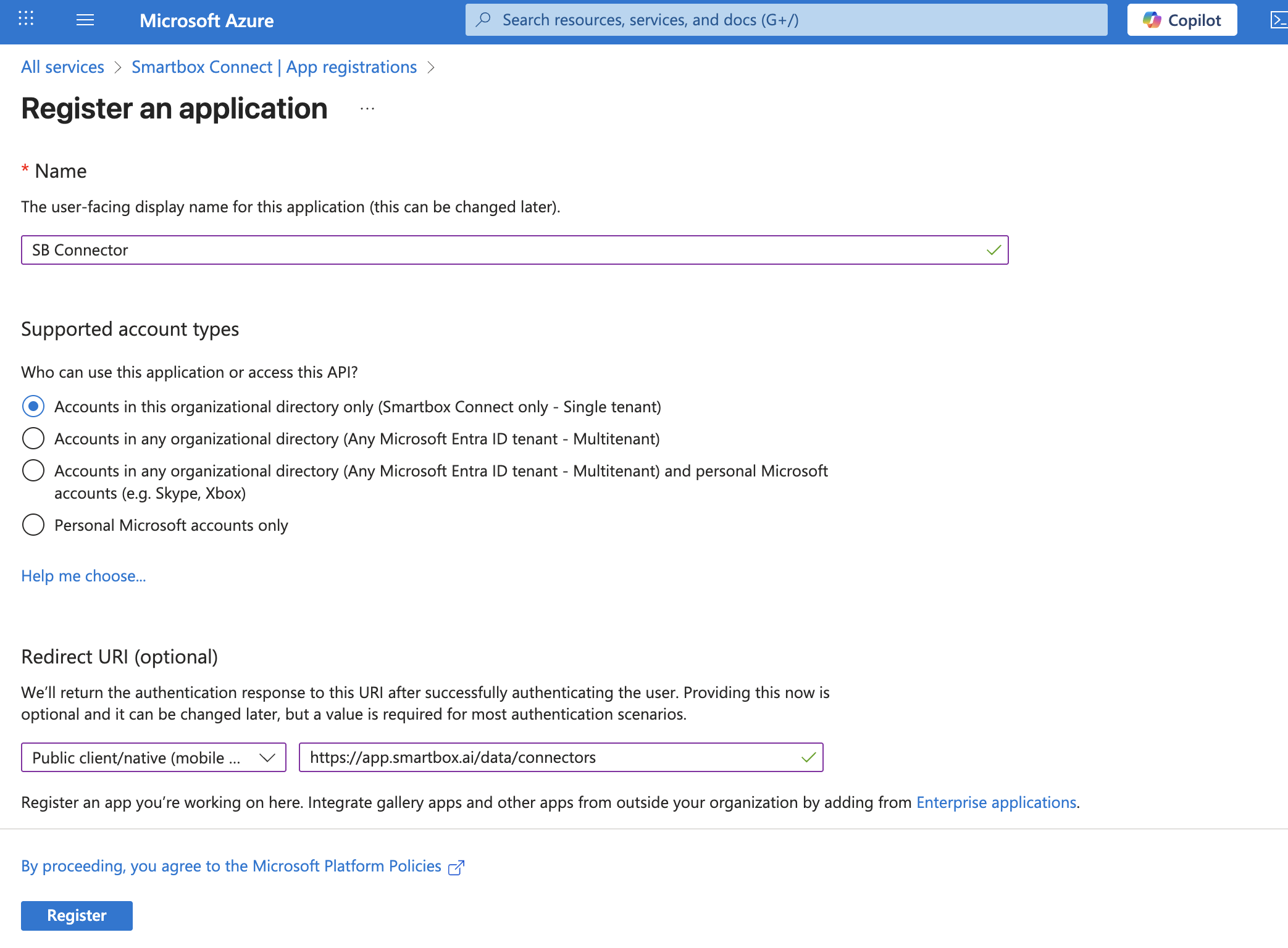Viewport: 1288px width, 948px height.
Task: Go to All services breadcrumb
Action: pos(62,67)
